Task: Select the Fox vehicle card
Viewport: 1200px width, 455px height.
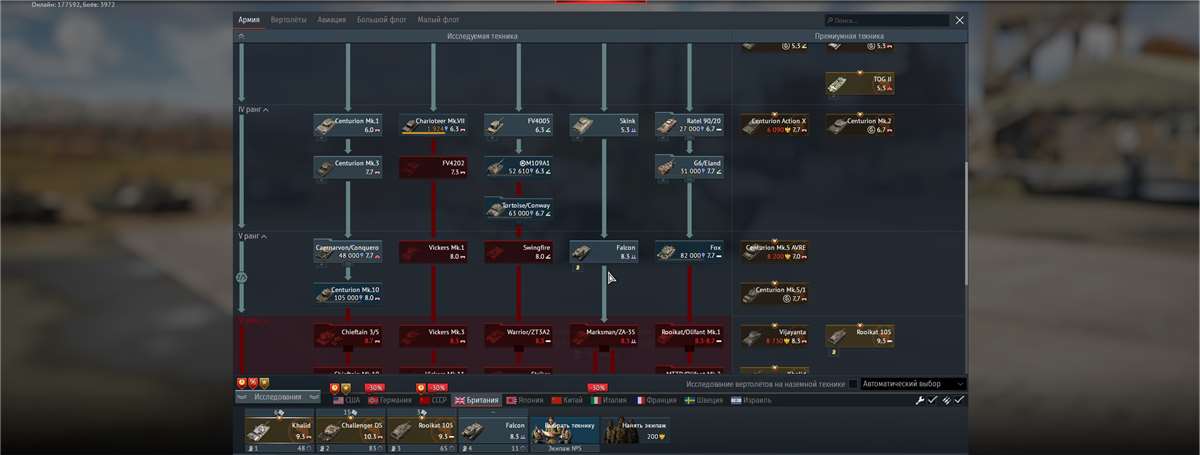Action: click(690, 252)
